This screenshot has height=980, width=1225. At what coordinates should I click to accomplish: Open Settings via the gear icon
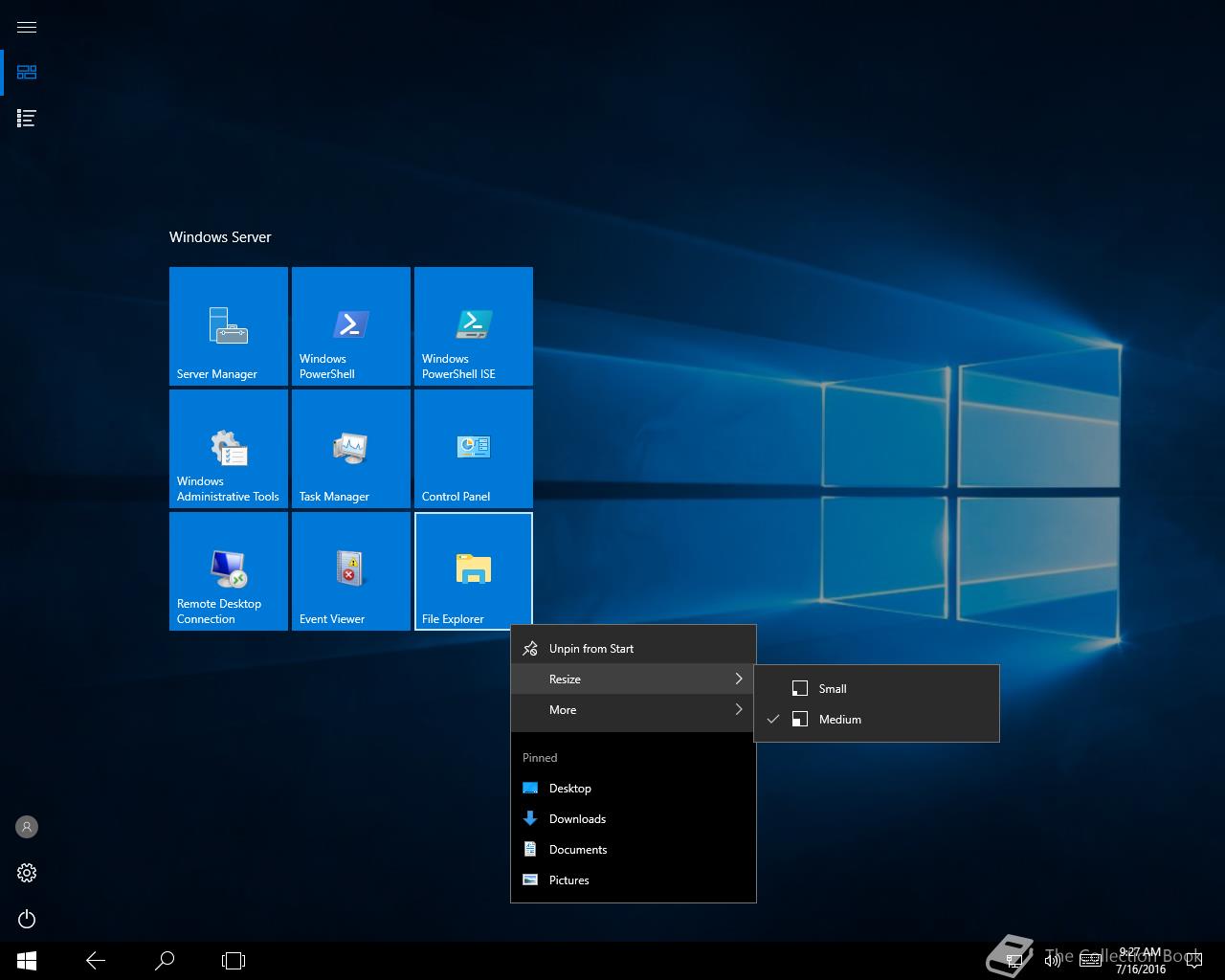pos(27,873)
